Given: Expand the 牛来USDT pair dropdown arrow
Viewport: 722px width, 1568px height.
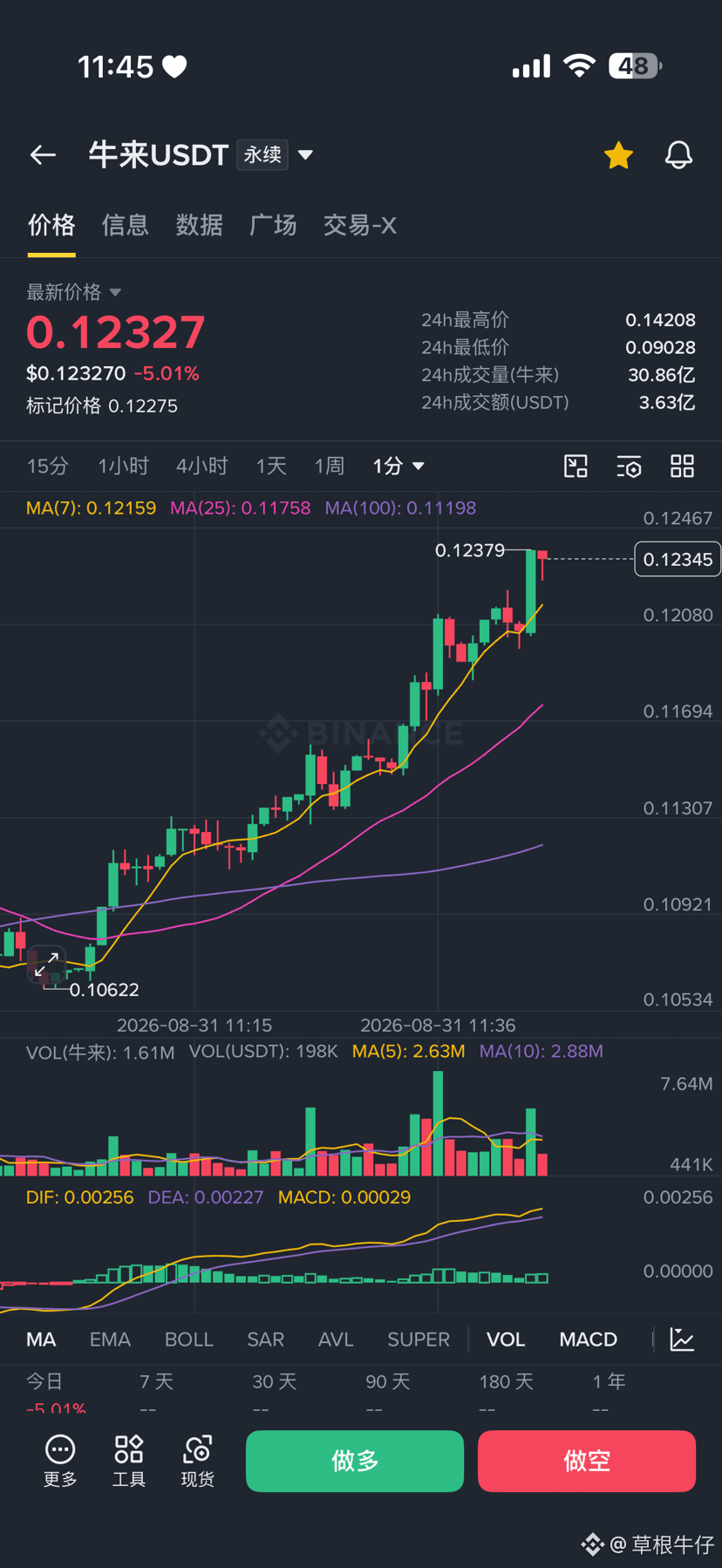Looking at the screenshot, I should click(x=305, y=155).
